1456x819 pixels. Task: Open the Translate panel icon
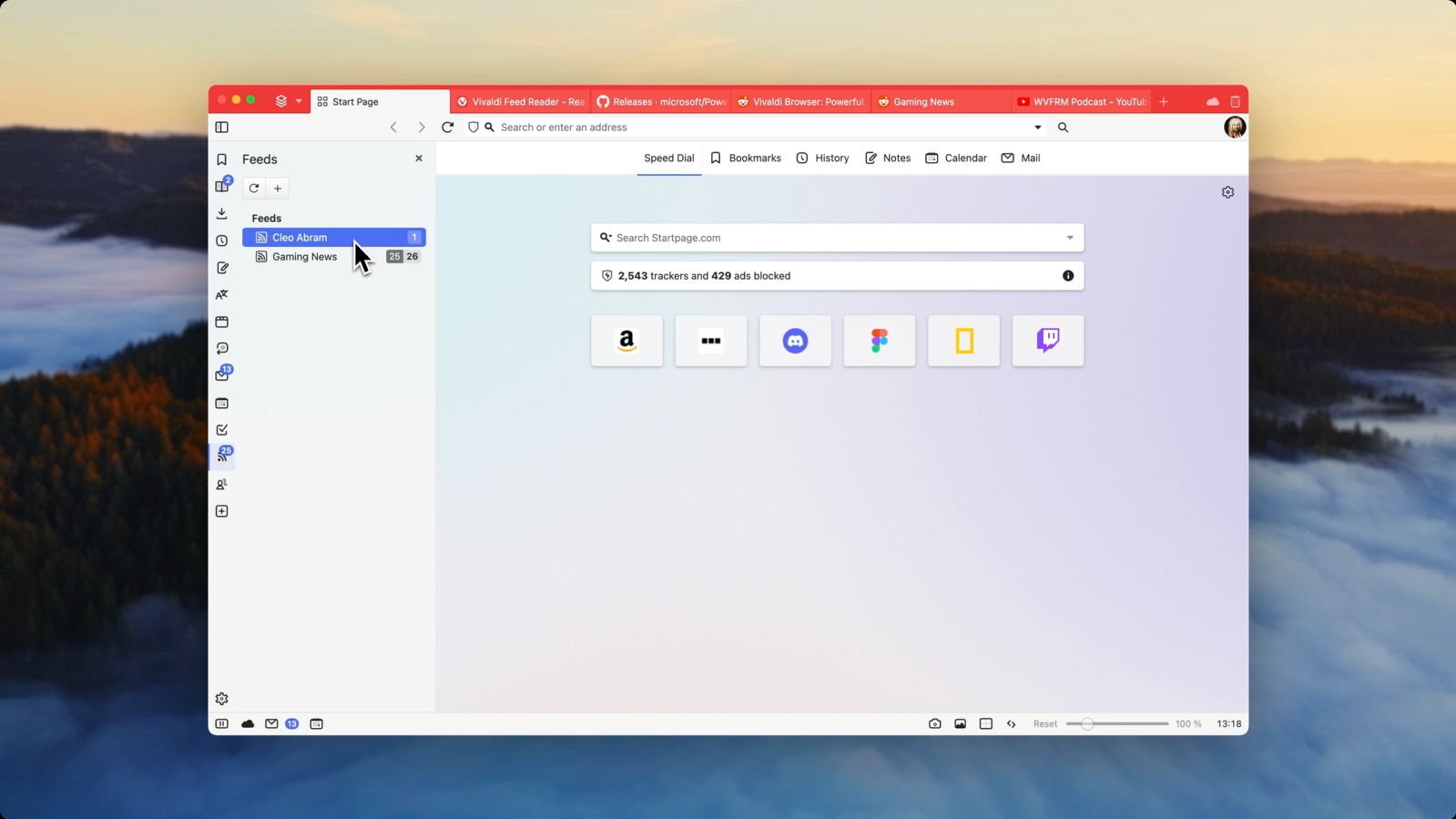221,295
